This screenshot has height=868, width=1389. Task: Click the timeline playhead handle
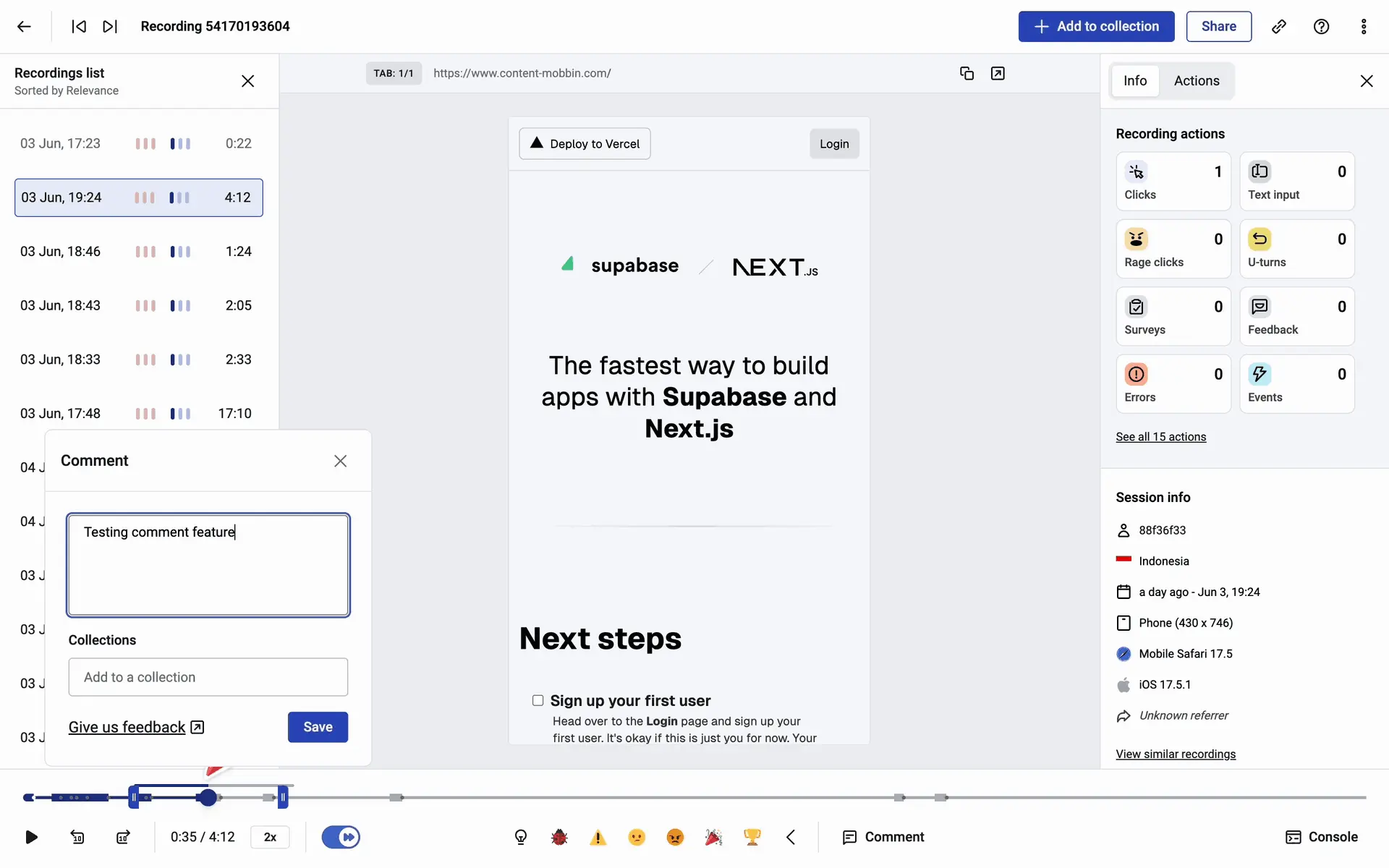click(x=208, y=798)
